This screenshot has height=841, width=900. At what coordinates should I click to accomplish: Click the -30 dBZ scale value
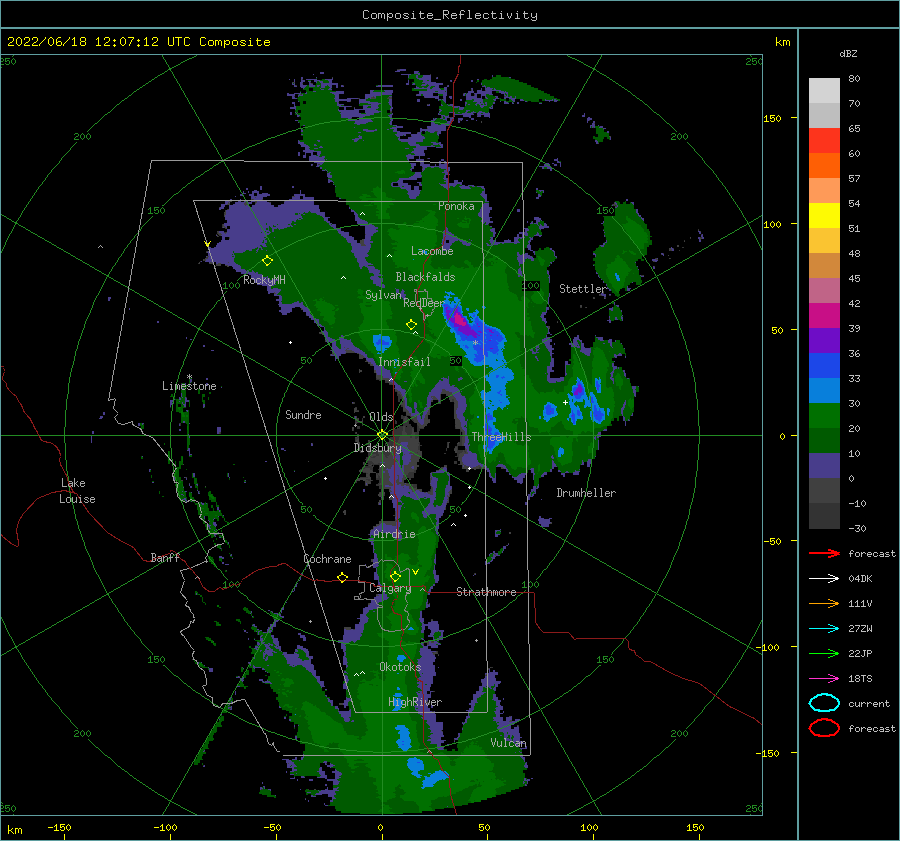pyautogui.click(x=857, y=528)
